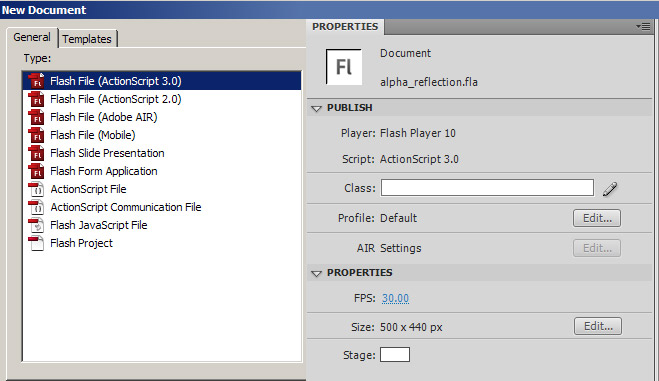Select Flash File (Mobile) type

[162, 135]
